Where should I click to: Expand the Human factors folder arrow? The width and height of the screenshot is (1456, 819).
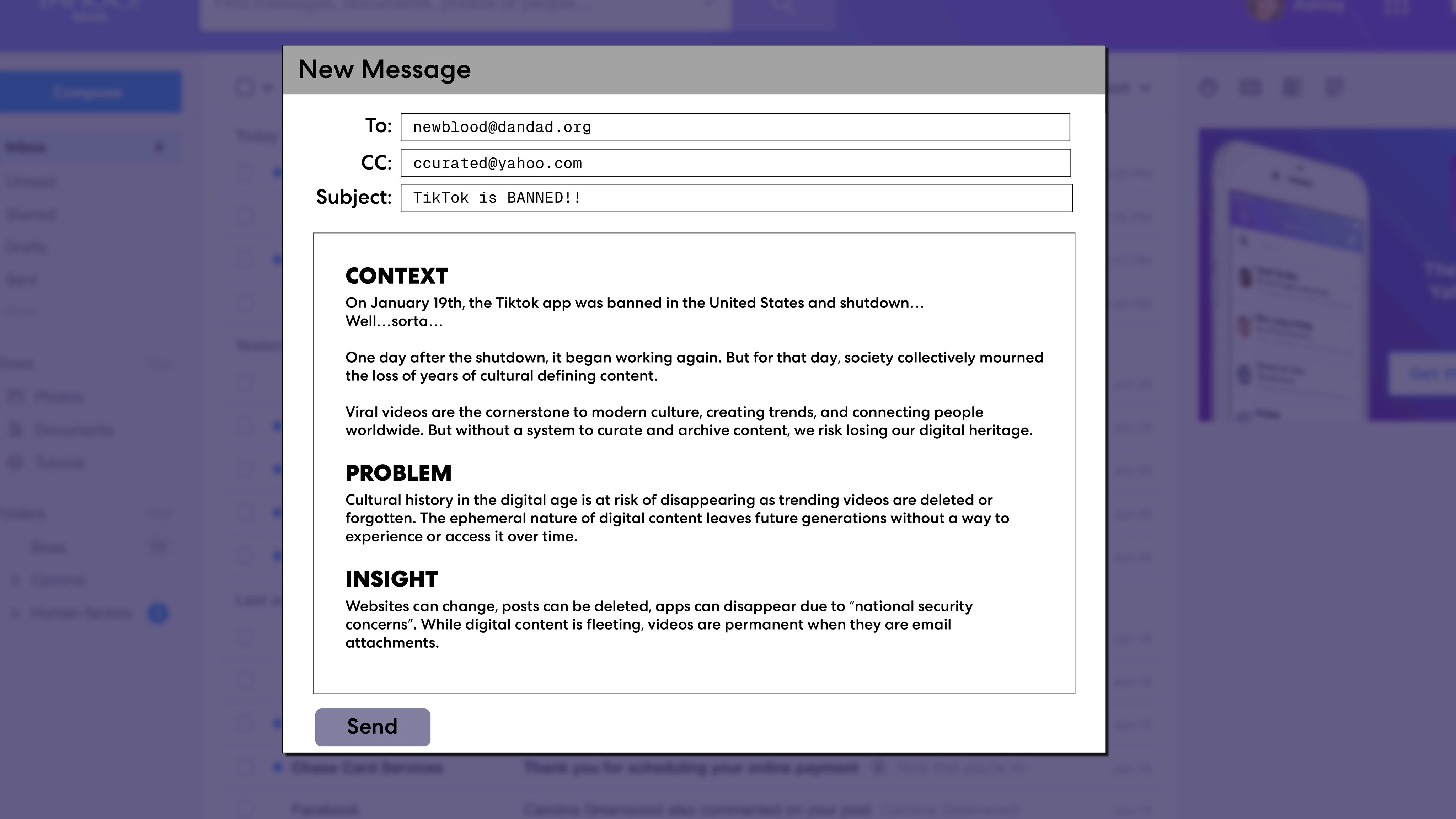pos(15,613)
